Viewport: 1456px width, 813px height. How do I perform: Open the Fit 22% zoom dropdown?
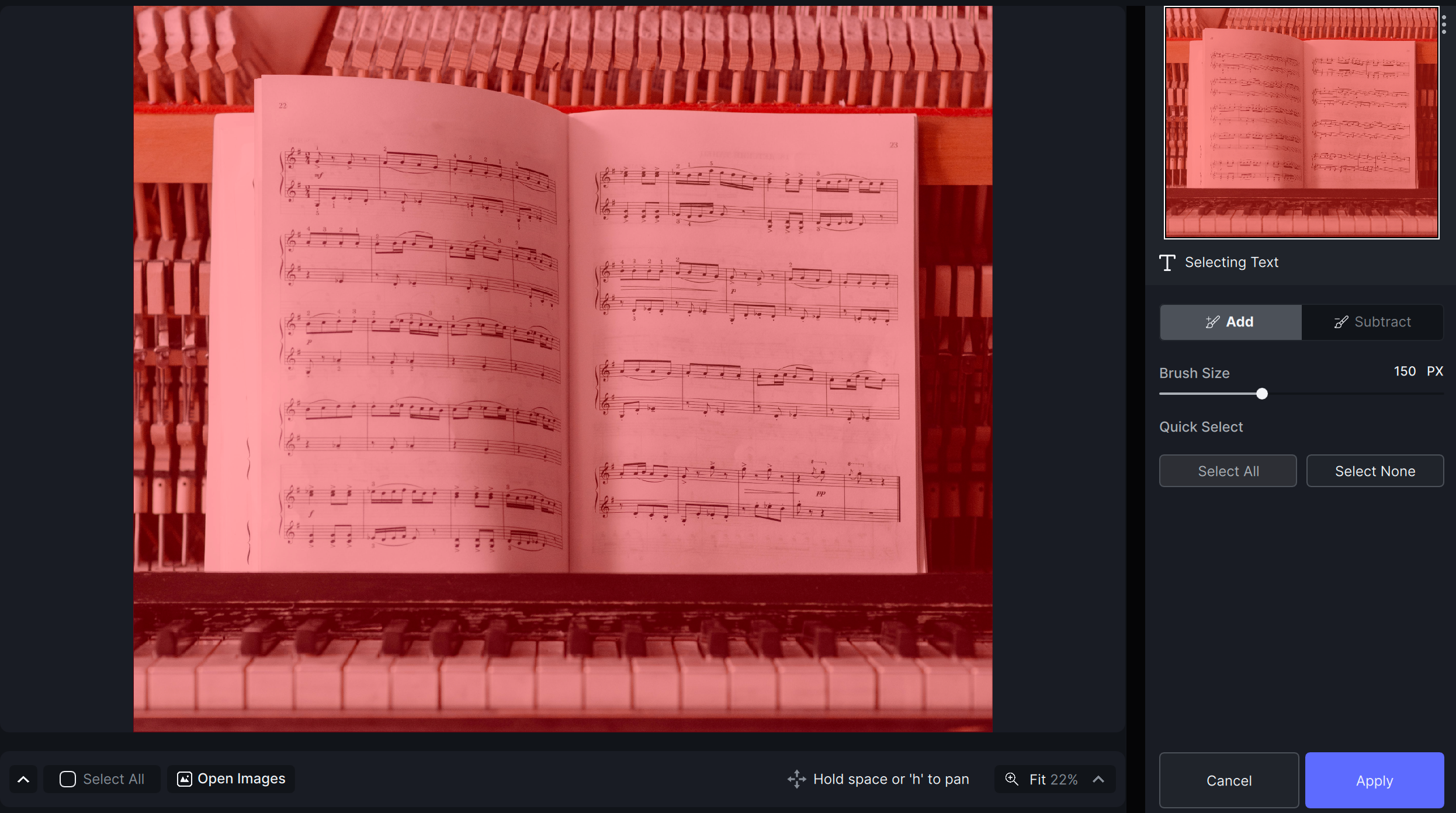pos(1053,779)
